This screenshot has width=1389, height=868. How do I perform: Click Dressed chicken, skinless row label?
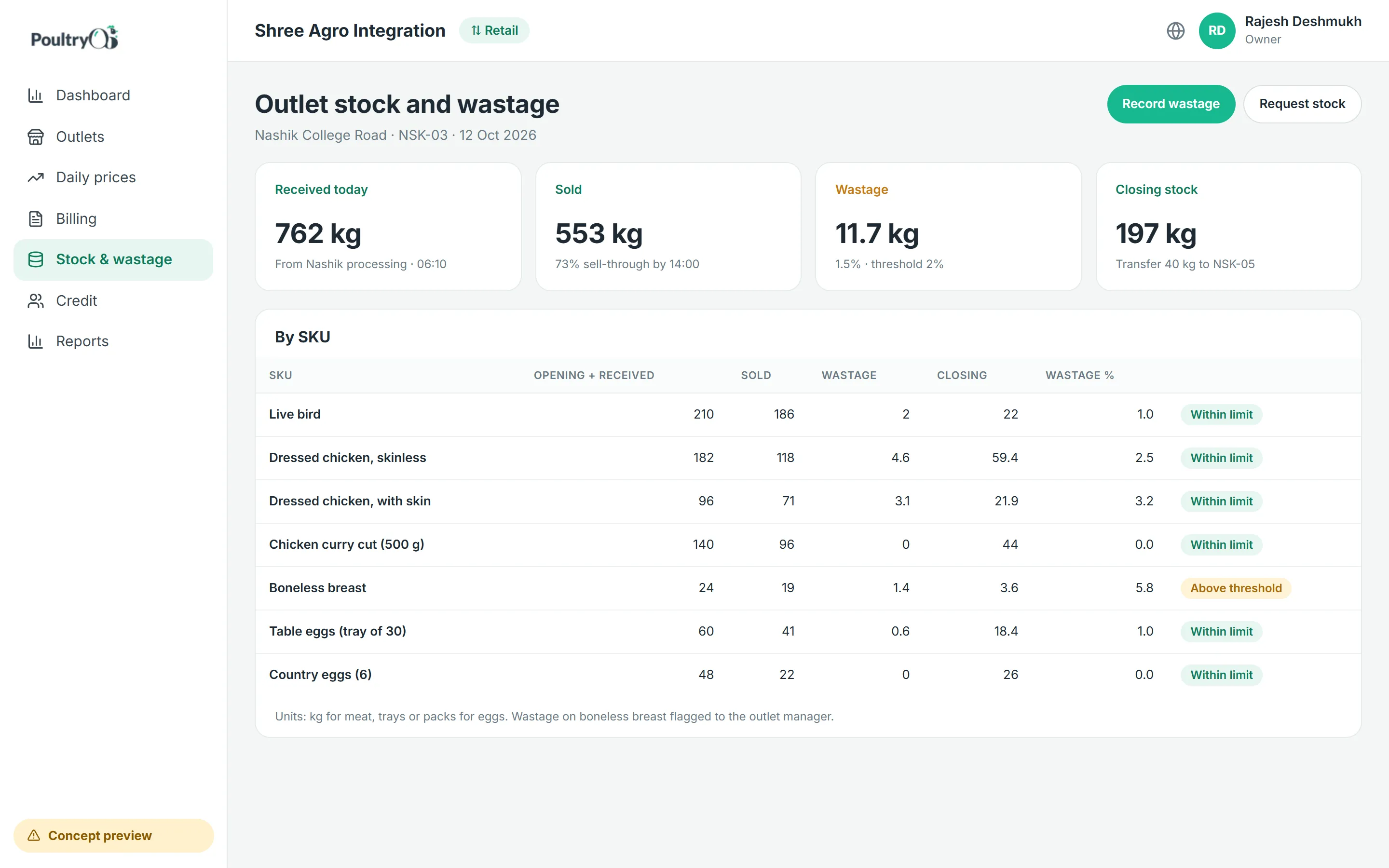click(348, 458)
